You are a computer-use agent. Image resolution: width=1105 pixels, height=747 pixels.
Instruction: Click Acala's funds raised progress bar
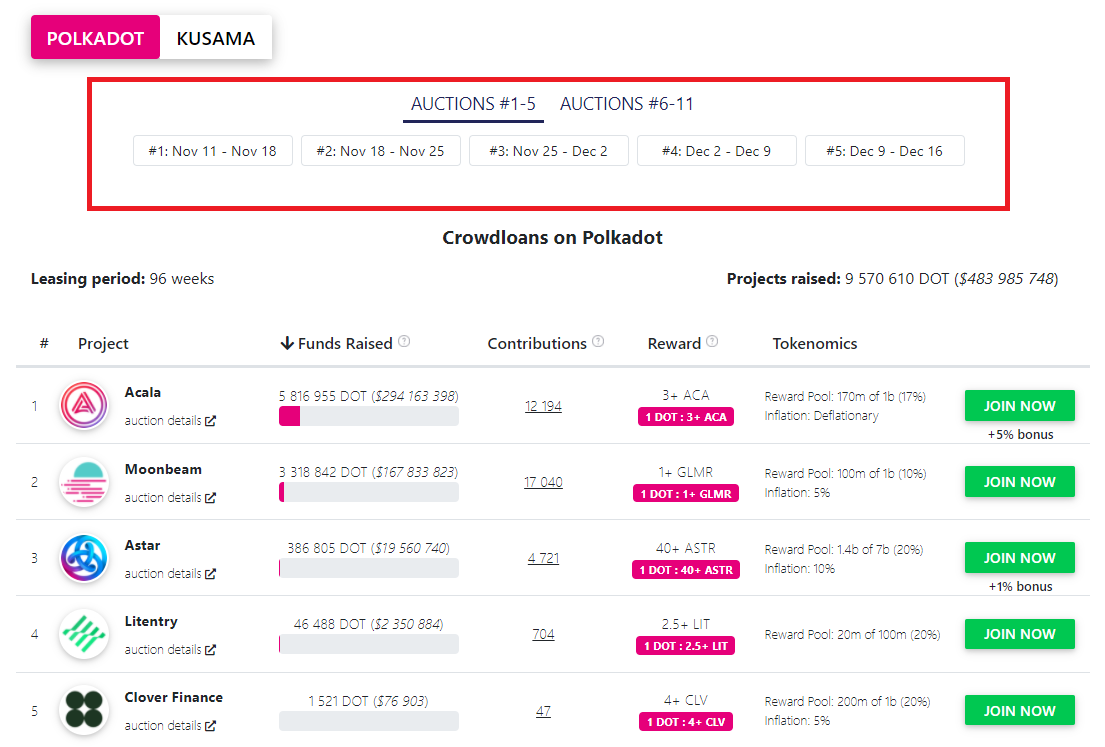click(369, 416)
